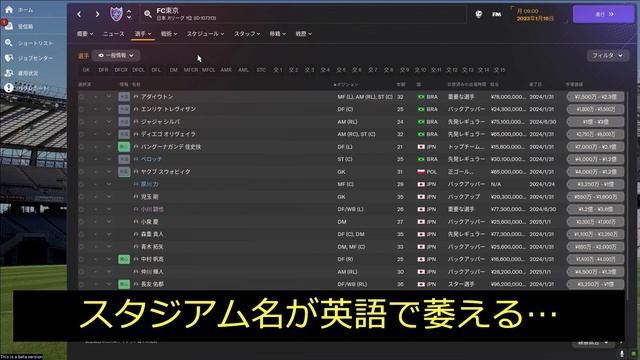Click the grey status badge for アダイウトン
The image size is (640, 360).
pos(124,97)
